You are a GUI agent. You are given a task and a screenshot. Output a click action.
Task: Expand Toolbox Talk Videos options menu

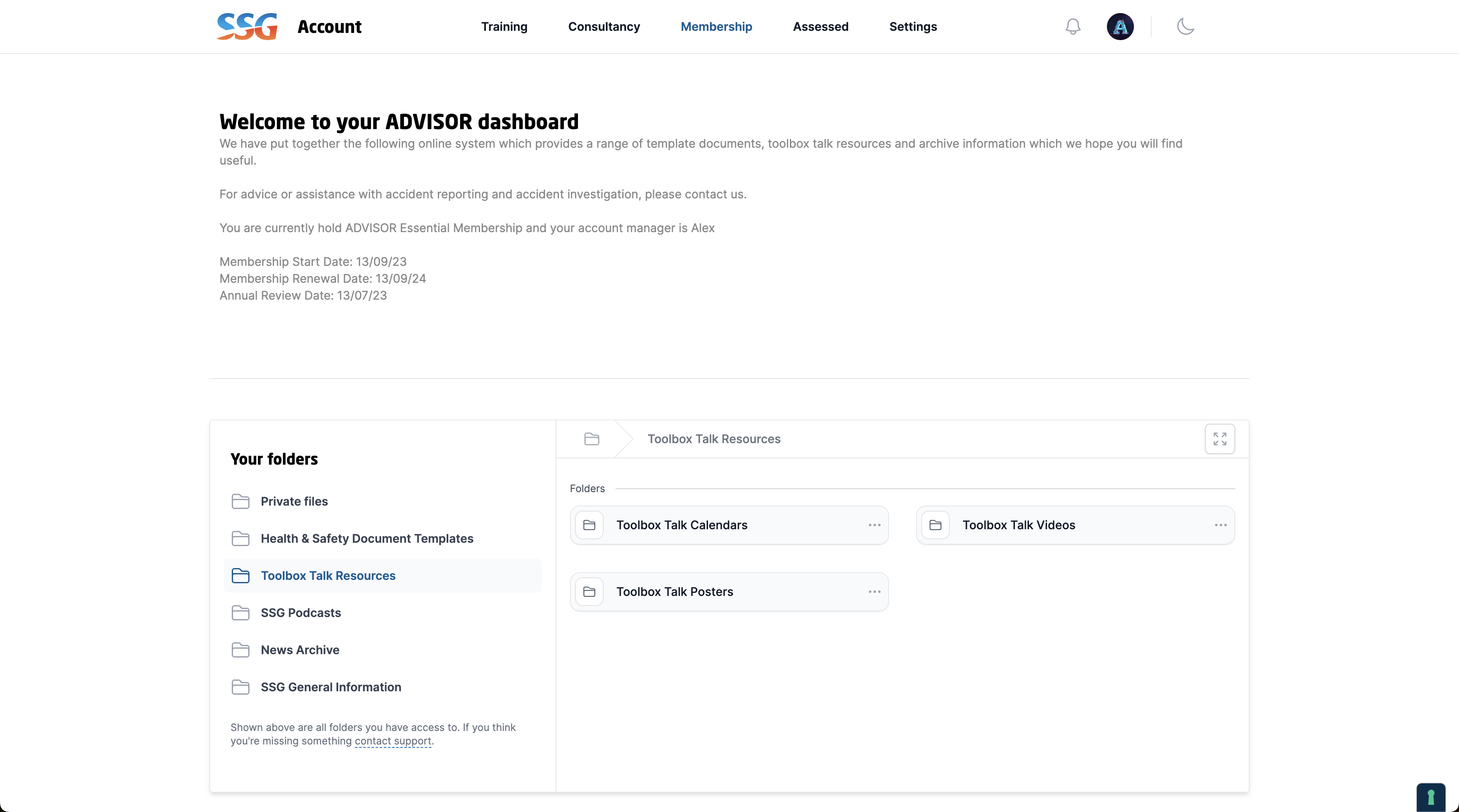tap(1220, 525)
